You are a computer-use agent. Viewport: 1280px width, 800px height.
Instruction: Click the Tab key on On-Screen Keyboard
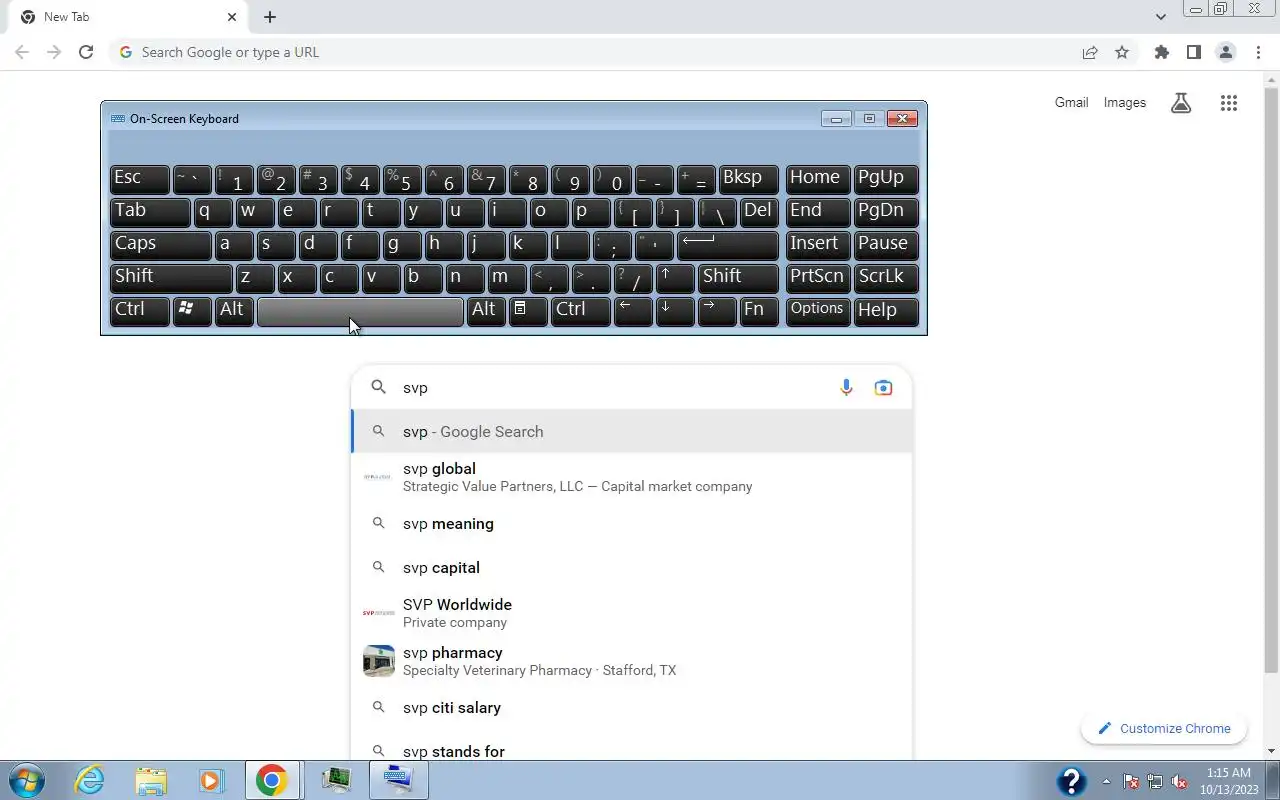150,211
